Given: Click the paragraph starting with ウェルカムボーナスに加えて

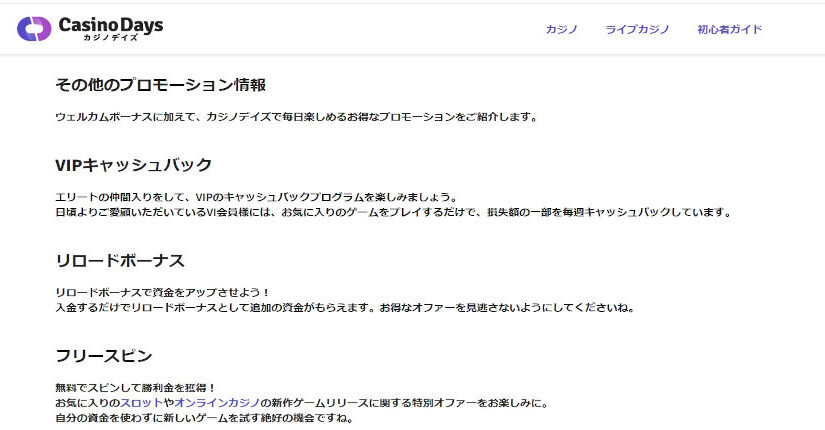Looking at the screenshot, I should click(296, 117).
